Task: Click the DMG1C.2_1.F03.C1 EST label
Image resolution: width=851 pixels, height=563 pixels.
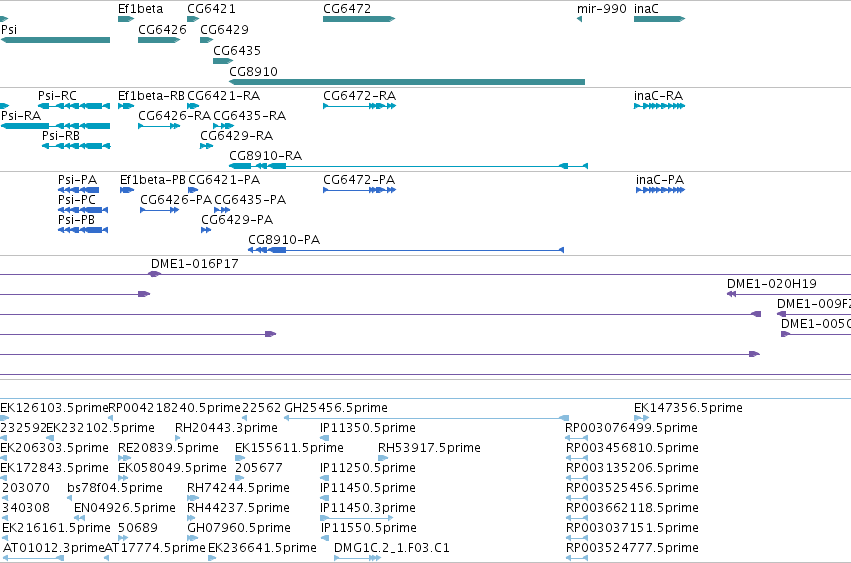Action: (392, 548)
